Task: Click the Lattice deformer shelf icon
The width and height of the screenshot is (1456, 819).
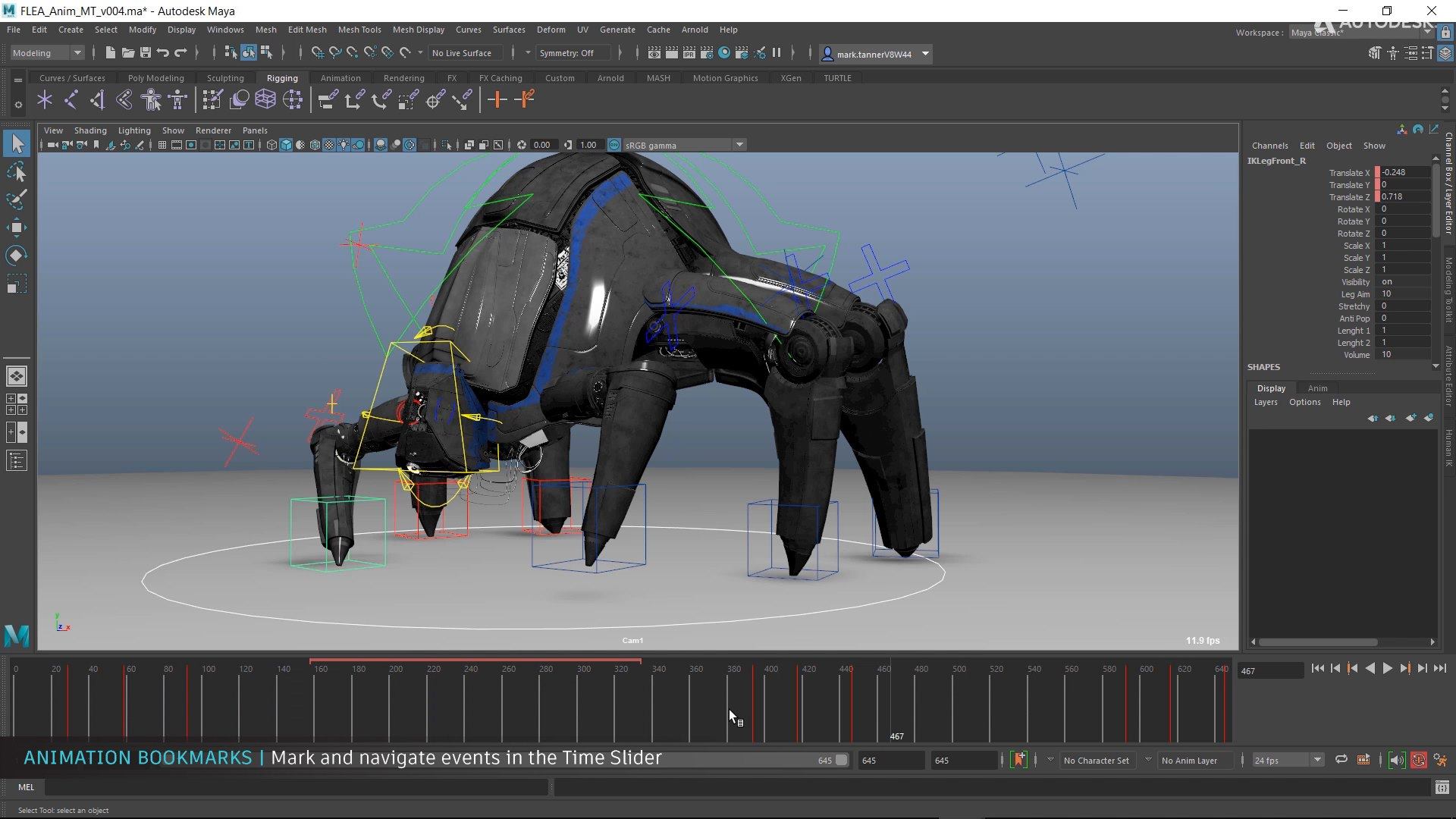Action: pyautogui.click(x=265, y=99)
